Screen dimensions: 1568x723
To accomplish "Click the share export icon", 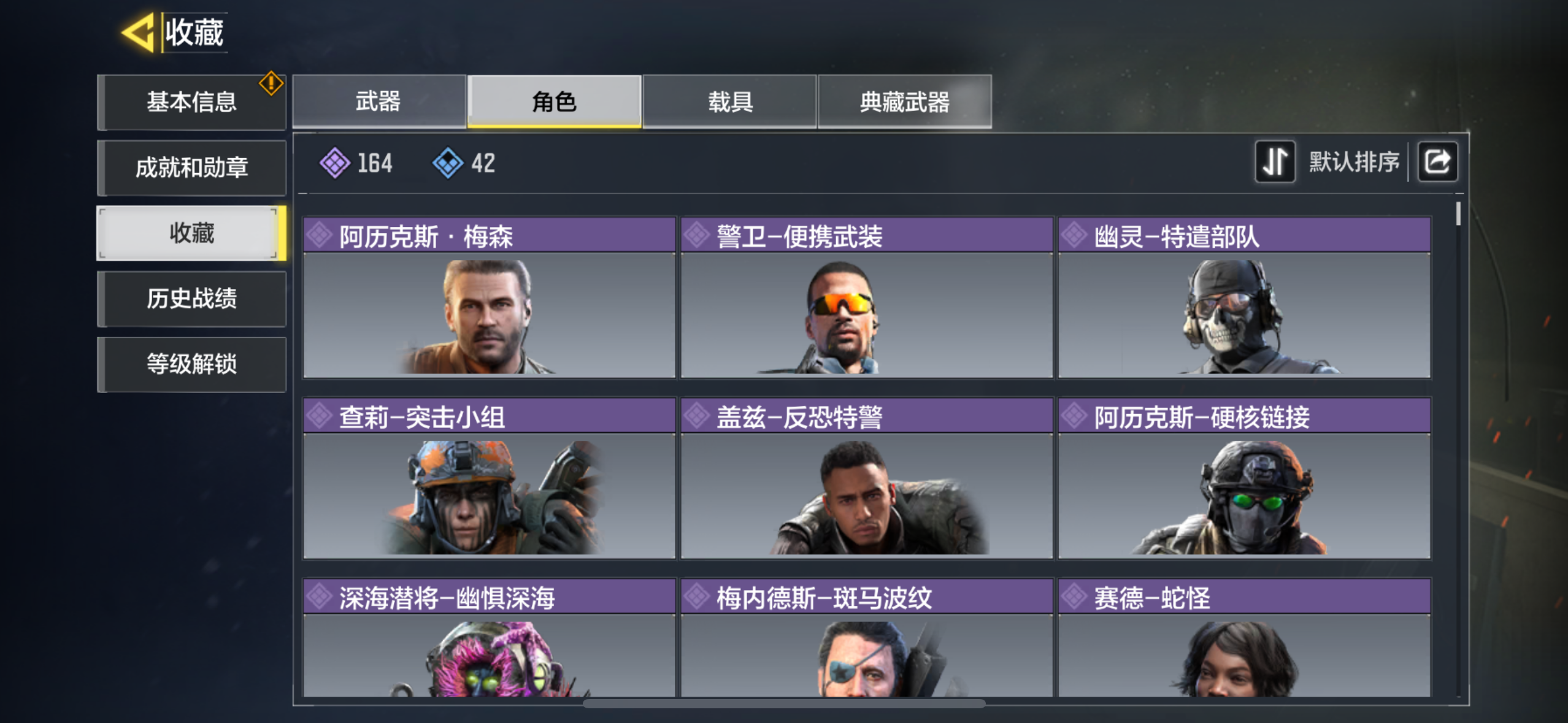I will coord(1437,162).
